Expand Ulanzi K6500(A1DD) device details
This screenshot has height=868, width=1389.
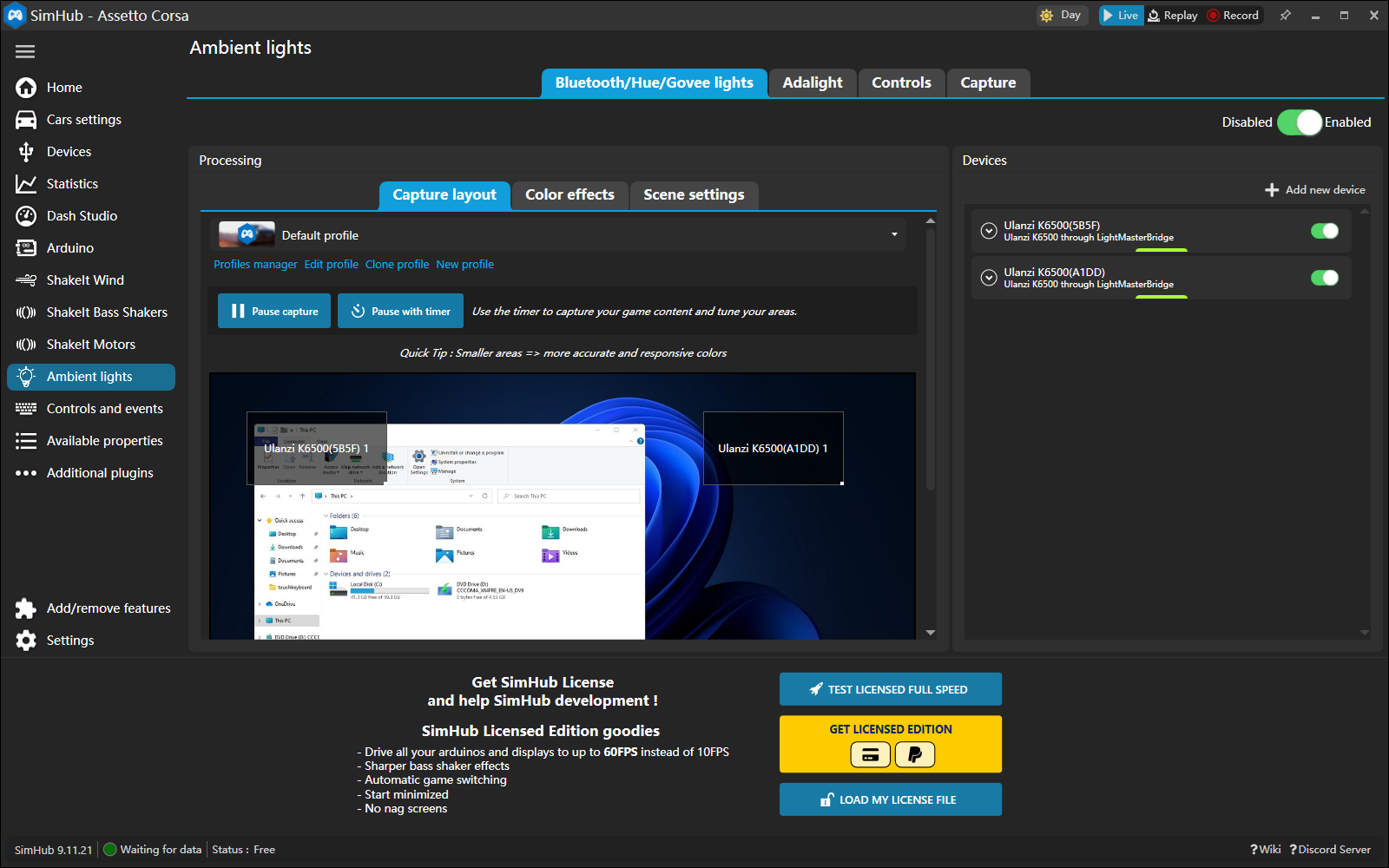[989, 278]
